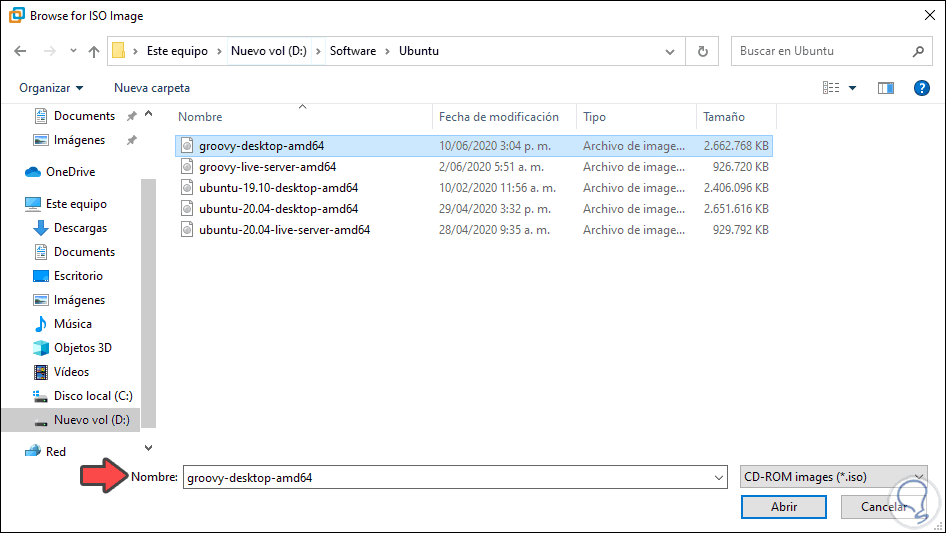
Task: Open the help icon
Action: [921, 88]
